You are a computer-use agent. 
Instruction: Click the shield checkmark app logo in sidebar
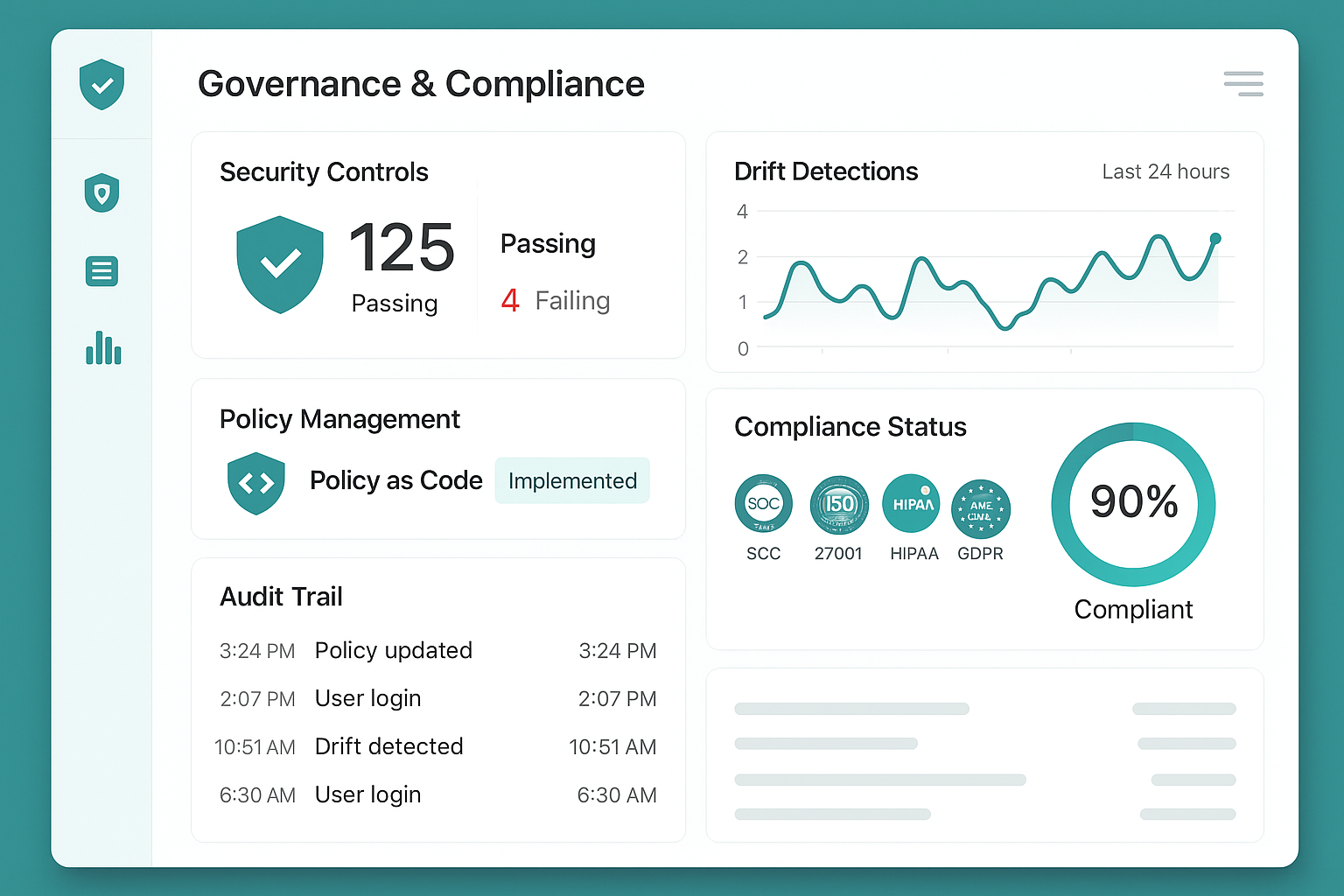click(x=101, y=84)
